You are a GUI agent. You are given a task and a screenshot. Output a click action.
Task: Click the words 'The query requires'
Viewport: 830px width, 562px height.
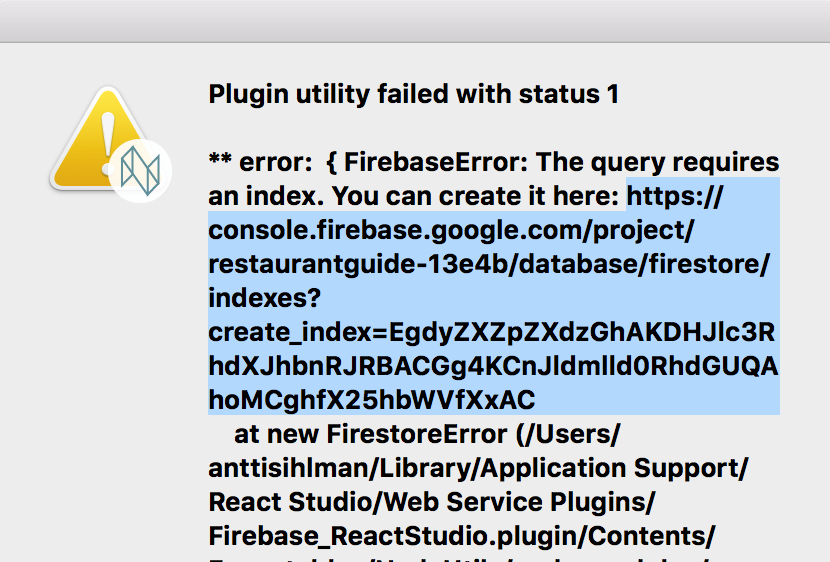pyautogui.click(x=679, y=162)
